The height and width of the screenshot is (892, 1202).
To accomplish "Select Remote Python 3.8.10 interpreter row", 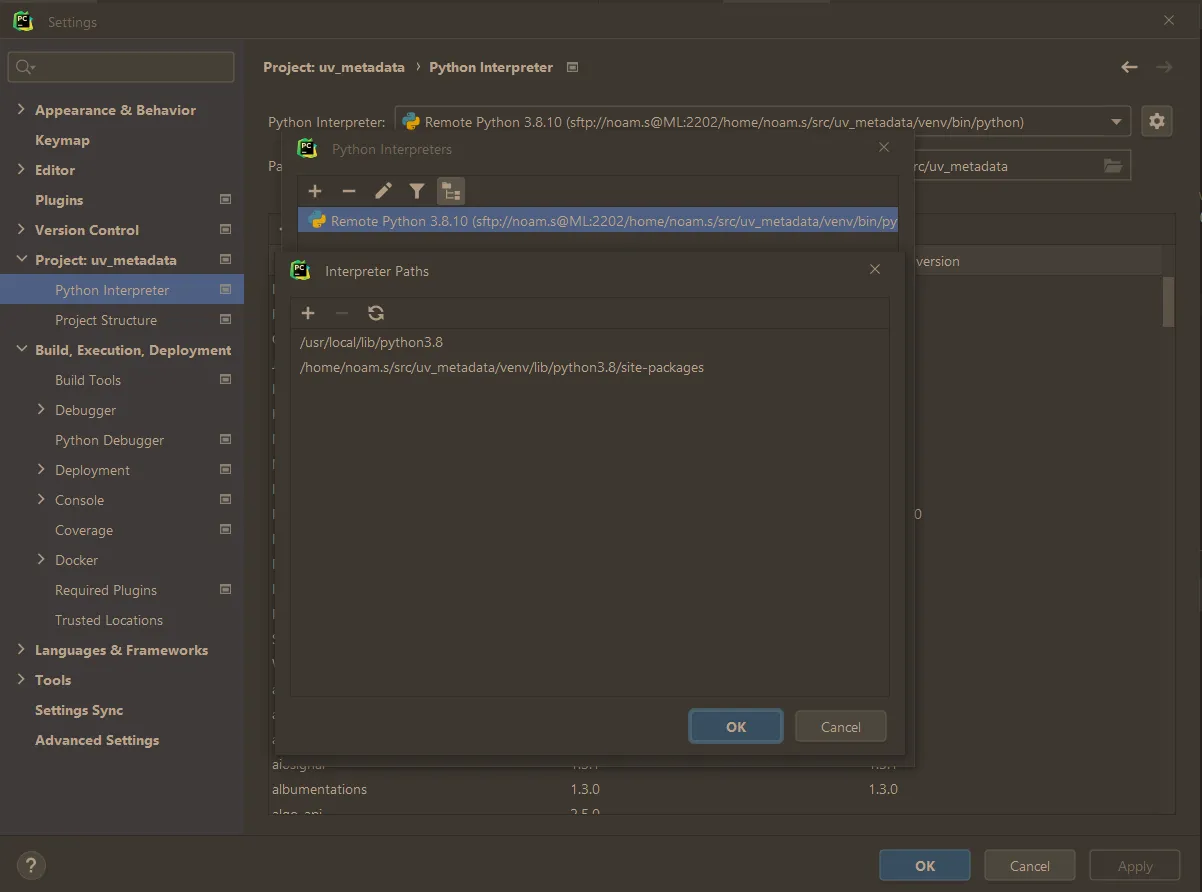I will click(x=598, y=221).
